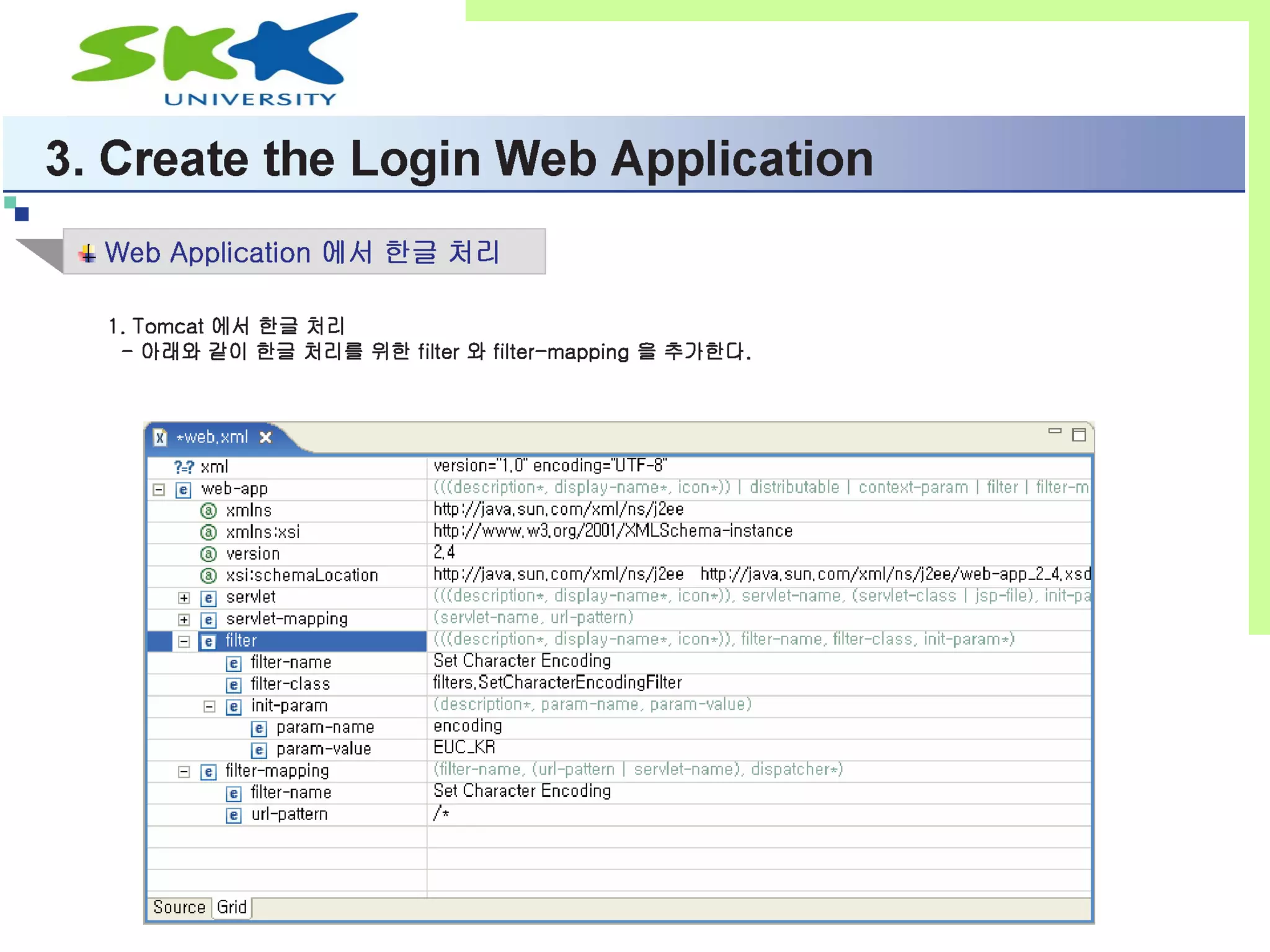Viewport: 1270px width, 952px height.
Task: Expand the servlet node
Action: tap(184, 598)
